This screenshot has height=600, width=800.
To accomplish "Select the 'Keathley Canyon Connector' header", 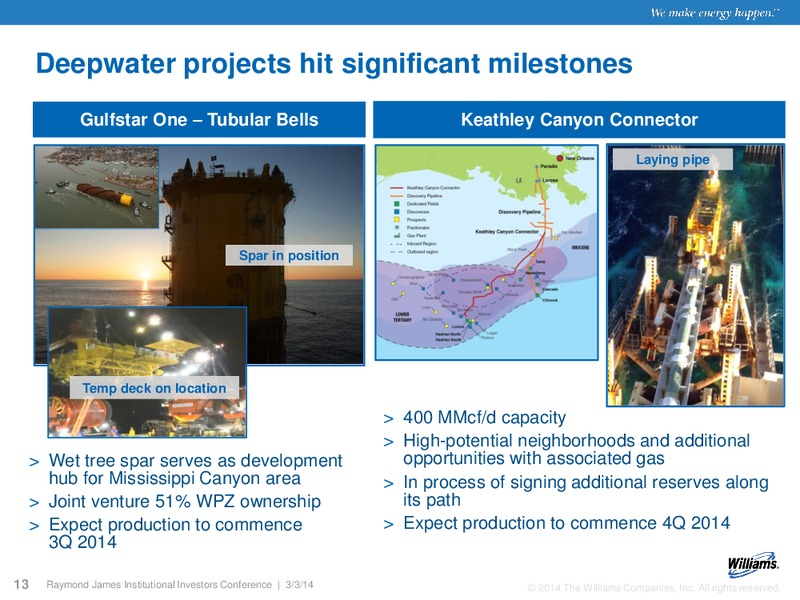I will click(x=579, y=119).
